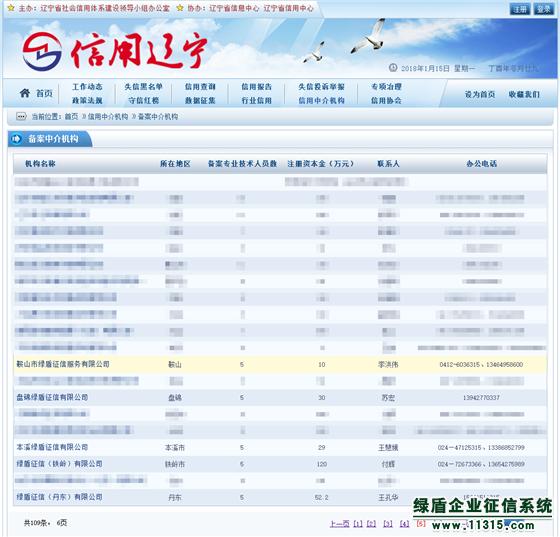
Task: Click 设为首页 link
Action: coord(480,94)
